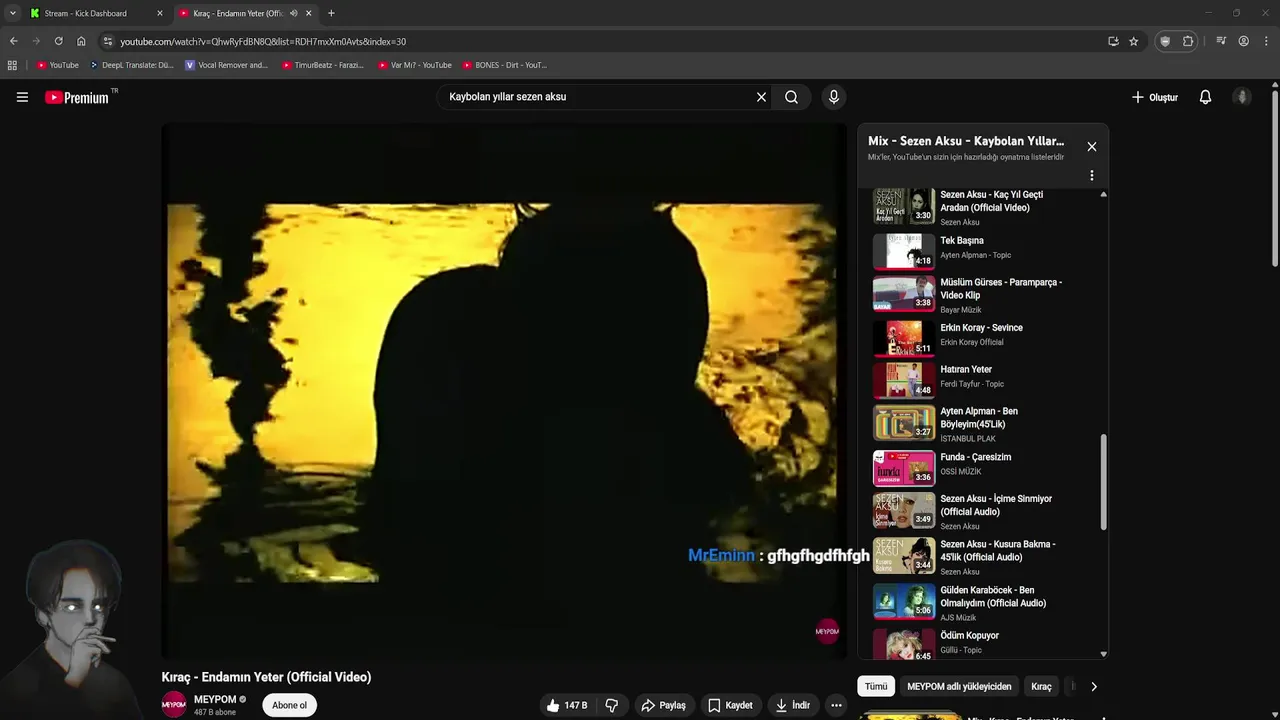Image resolution: width=1280 pixels, height=720 pixels.
Task: Reload the current page
Action: click(58, 41)
